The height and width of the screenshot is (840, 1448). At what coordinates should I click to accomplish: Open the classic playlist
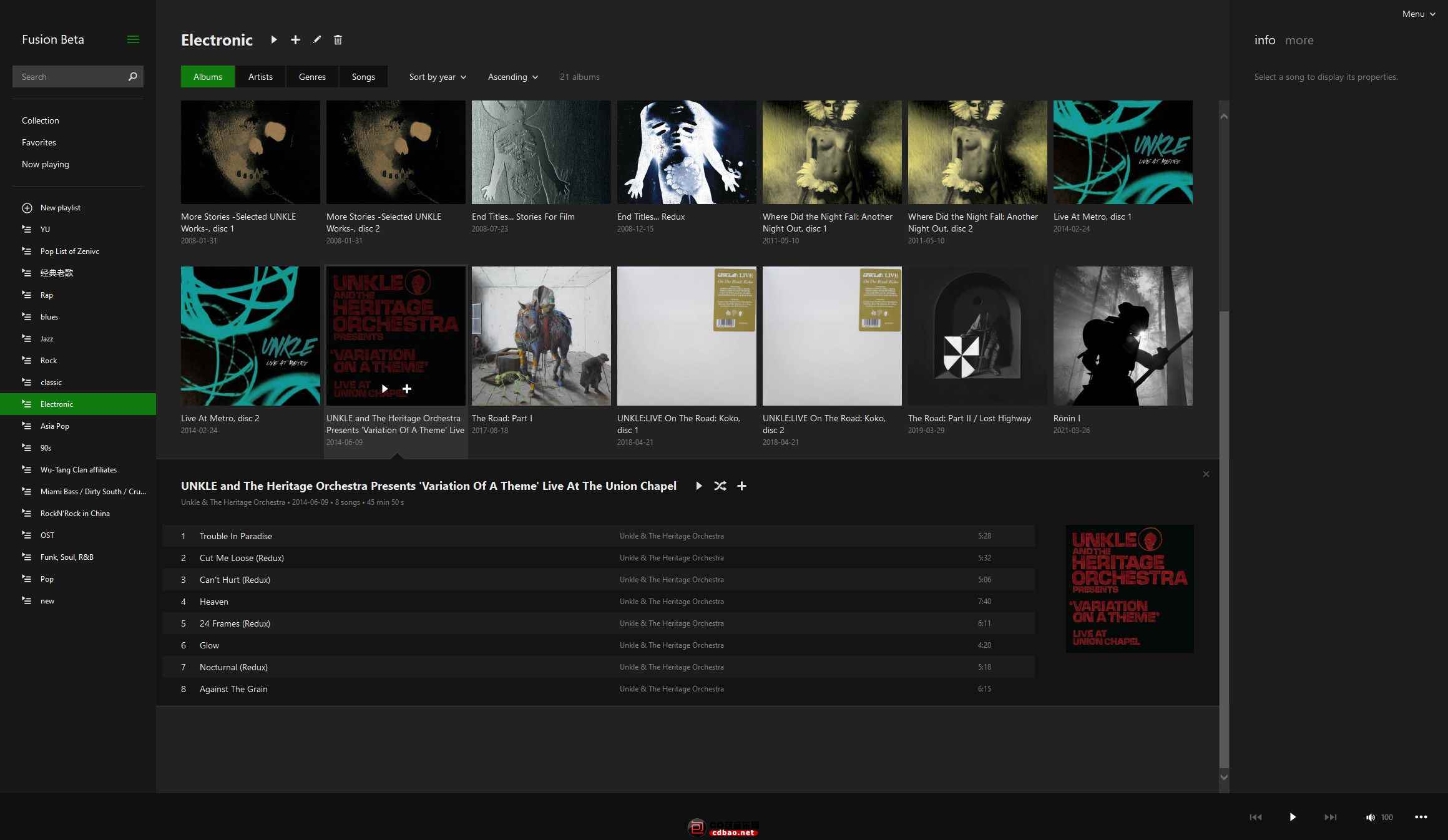[x=78, y=382]
